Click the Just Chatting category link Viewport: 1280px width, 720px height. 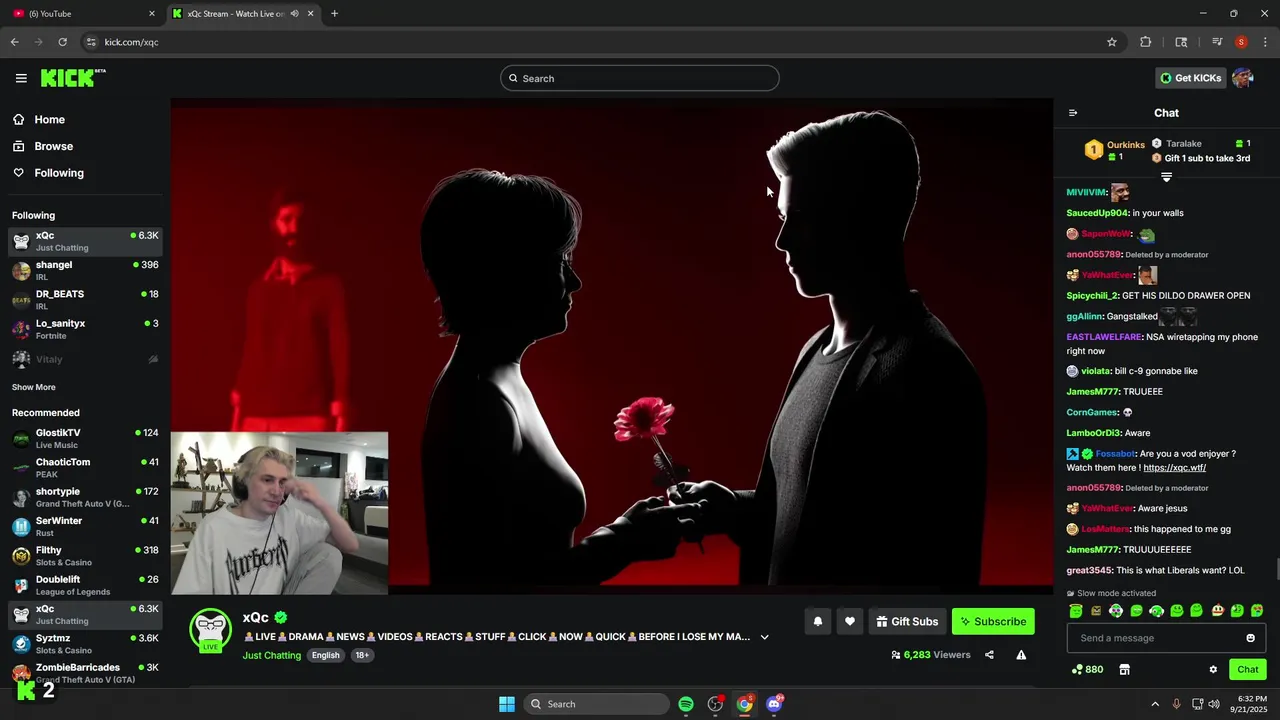(271, 655)
